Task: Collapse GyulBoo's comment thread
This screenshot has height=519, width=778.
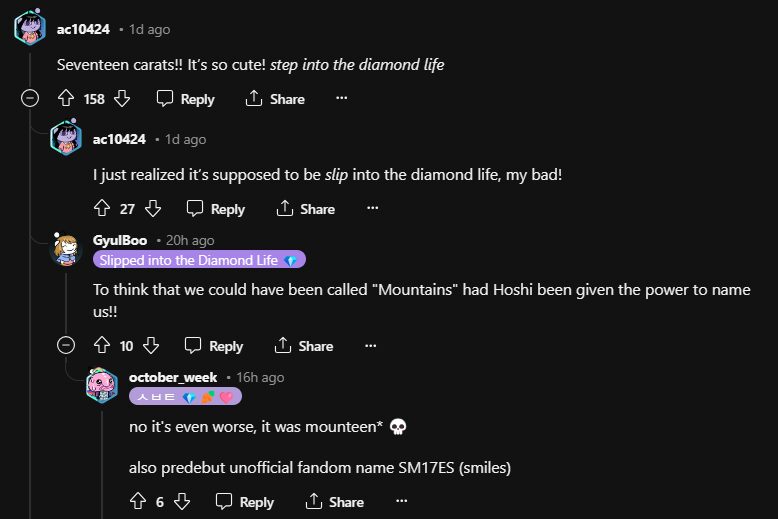Action: coord(66,346)
